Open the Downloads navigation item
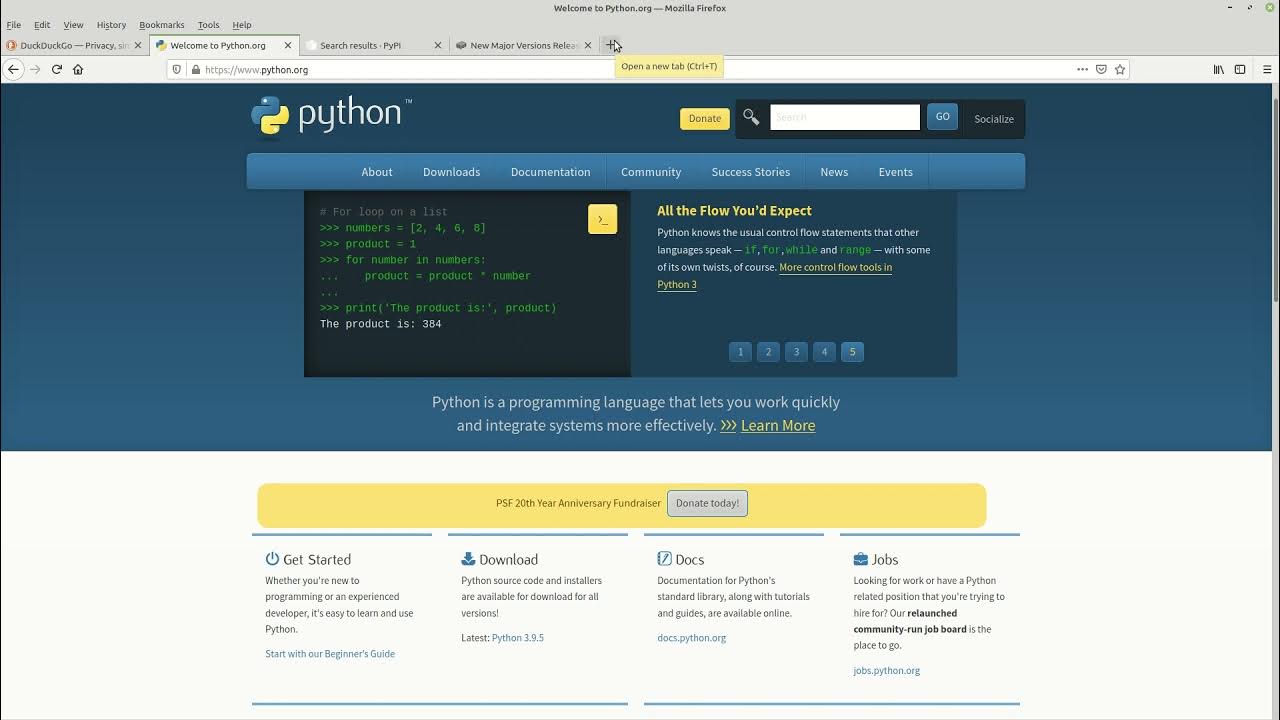1280x720 pixels. tap(451, 172)
